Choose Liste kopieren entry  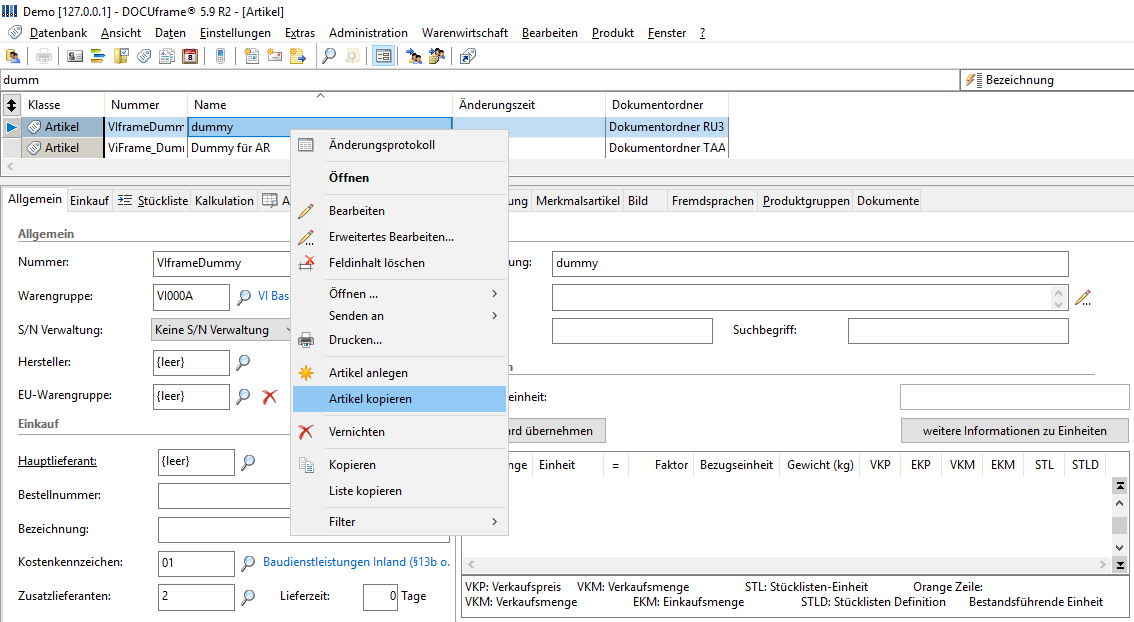(399, 490)
